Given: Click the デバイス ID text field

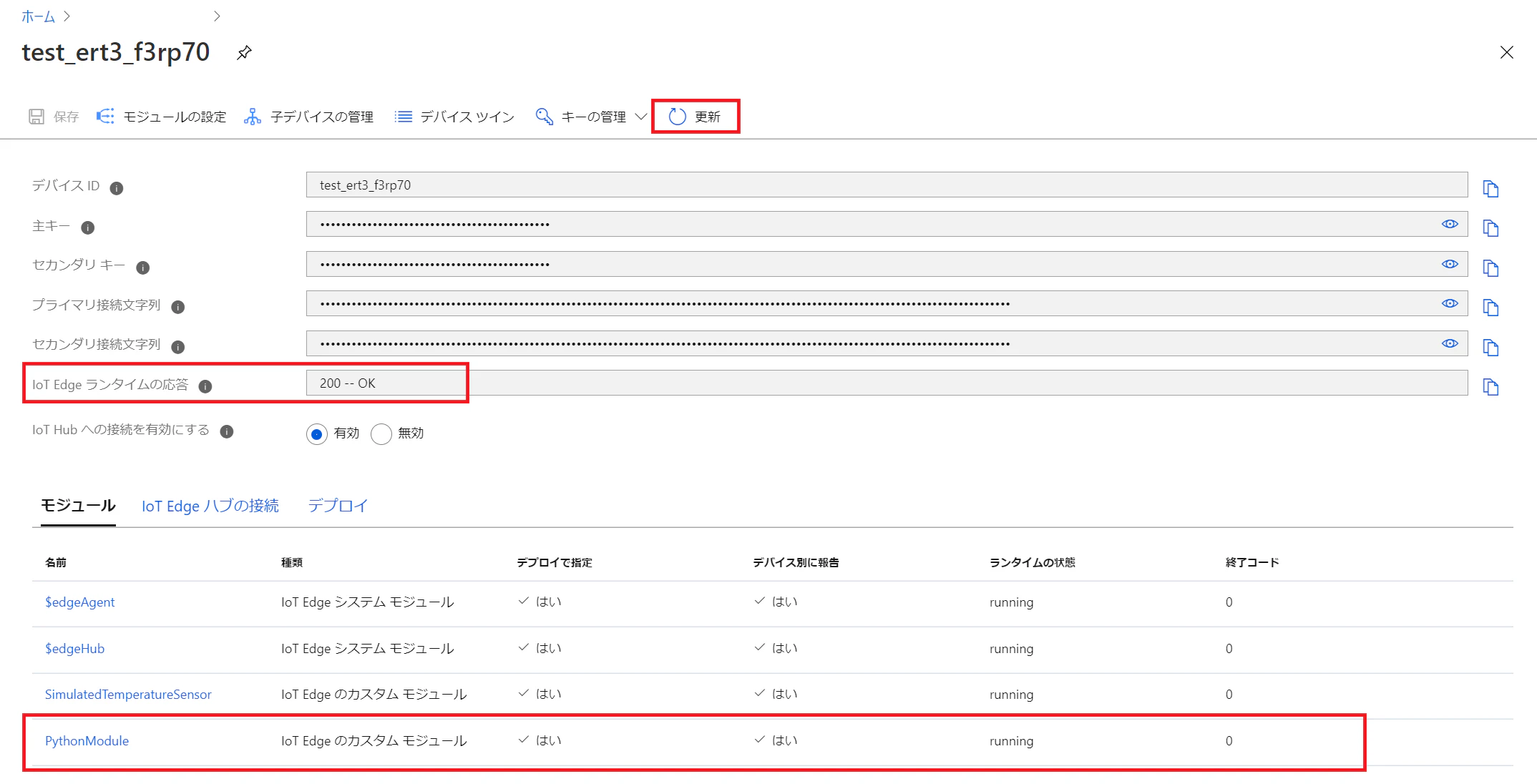Looking at the screenshot, I should pyautogui.click(x=887, y=185).
